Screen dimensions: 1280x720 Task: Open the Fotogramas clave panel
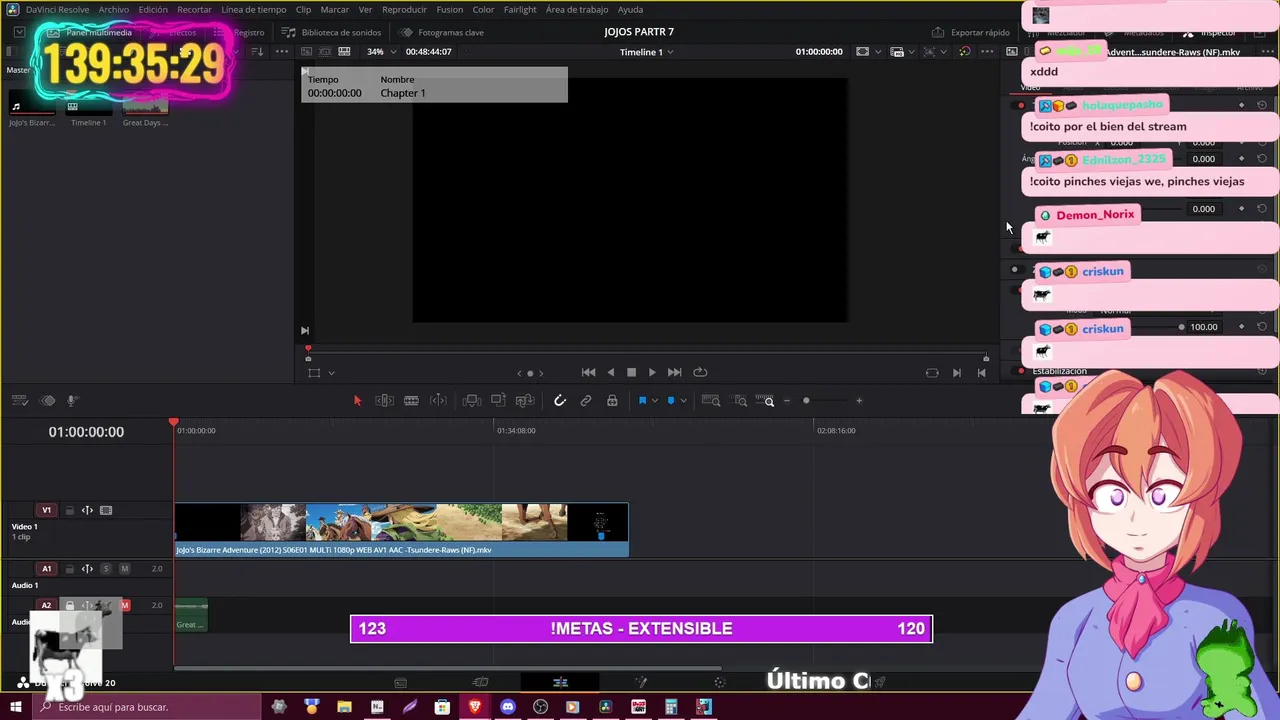point(441,32)
